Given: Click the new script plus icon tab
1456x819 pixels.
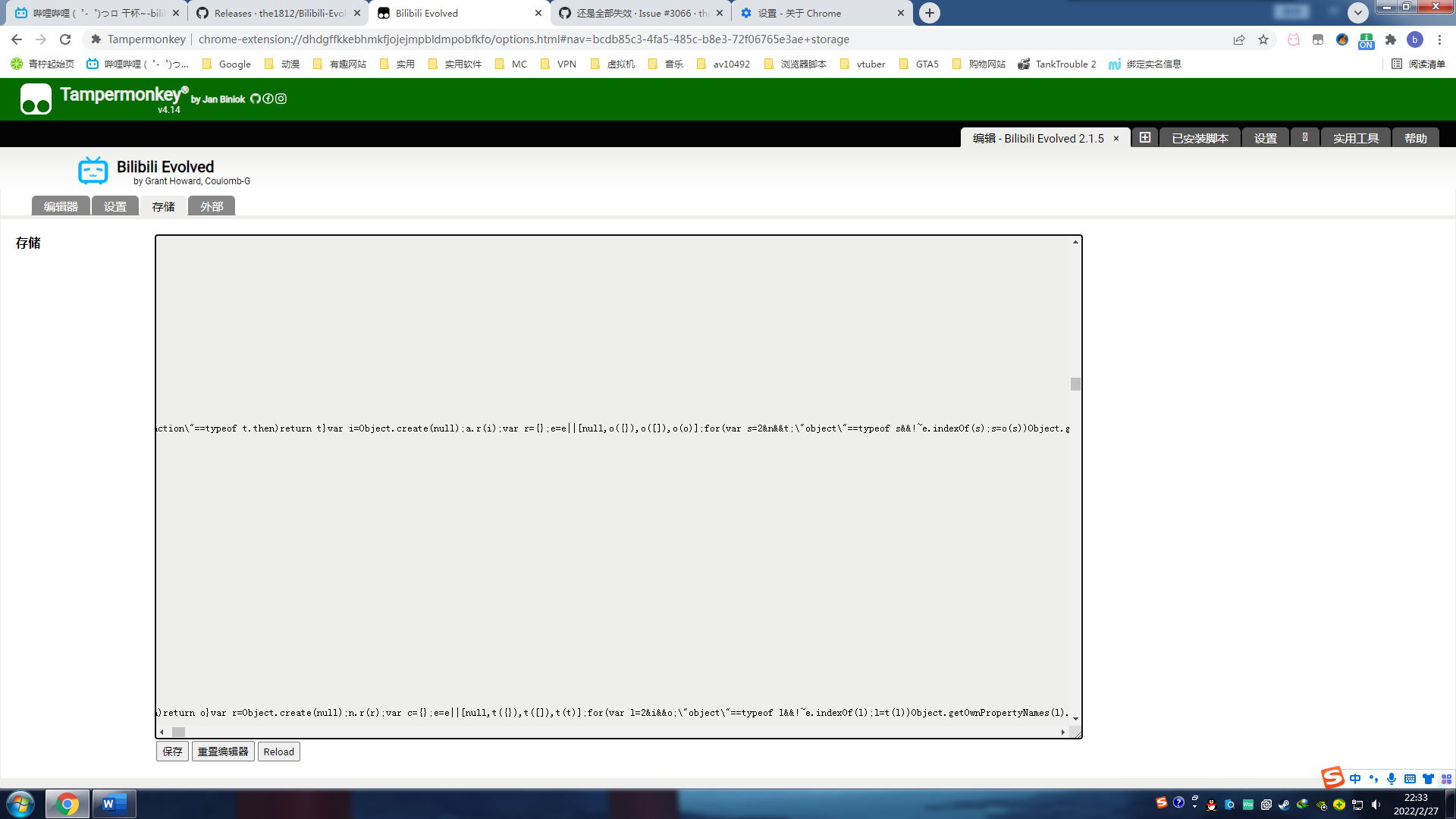Looking at the screenshot, I should (x=1145, y=137).
